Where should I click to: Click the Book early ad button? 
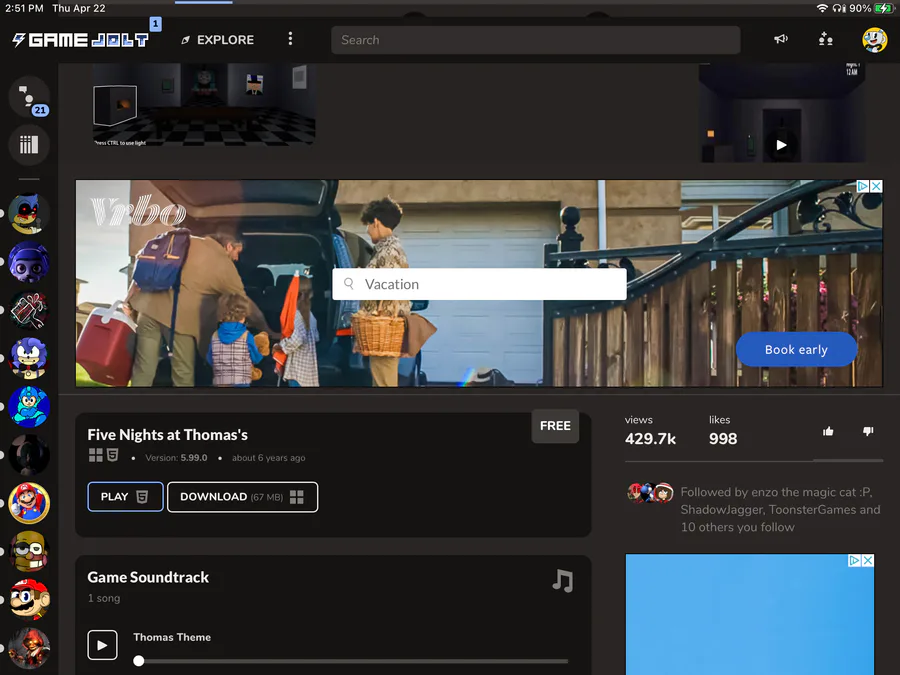coord(796,349)
